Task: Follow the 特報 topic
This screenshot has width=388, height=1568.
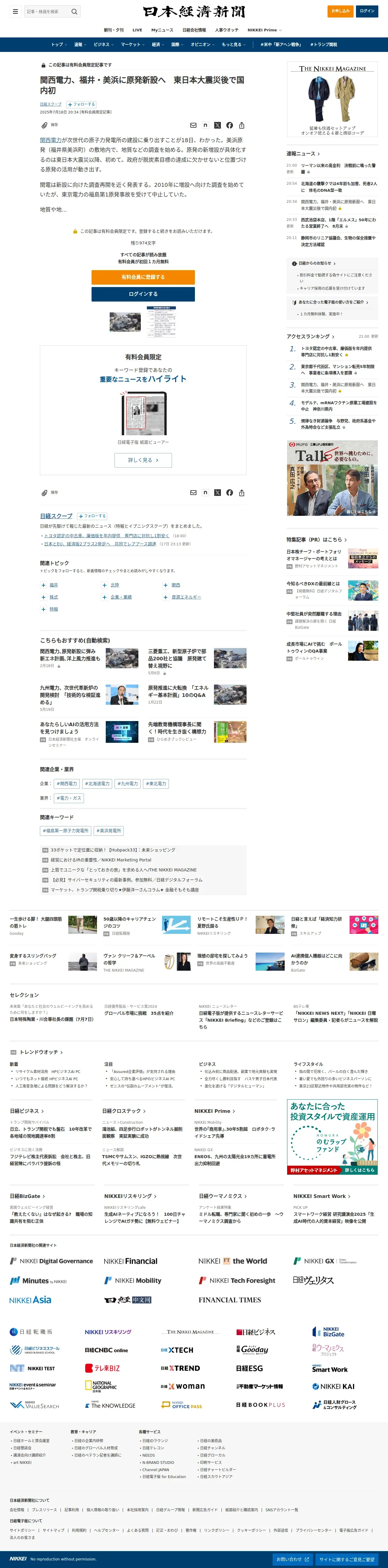Action: point(43,609)
